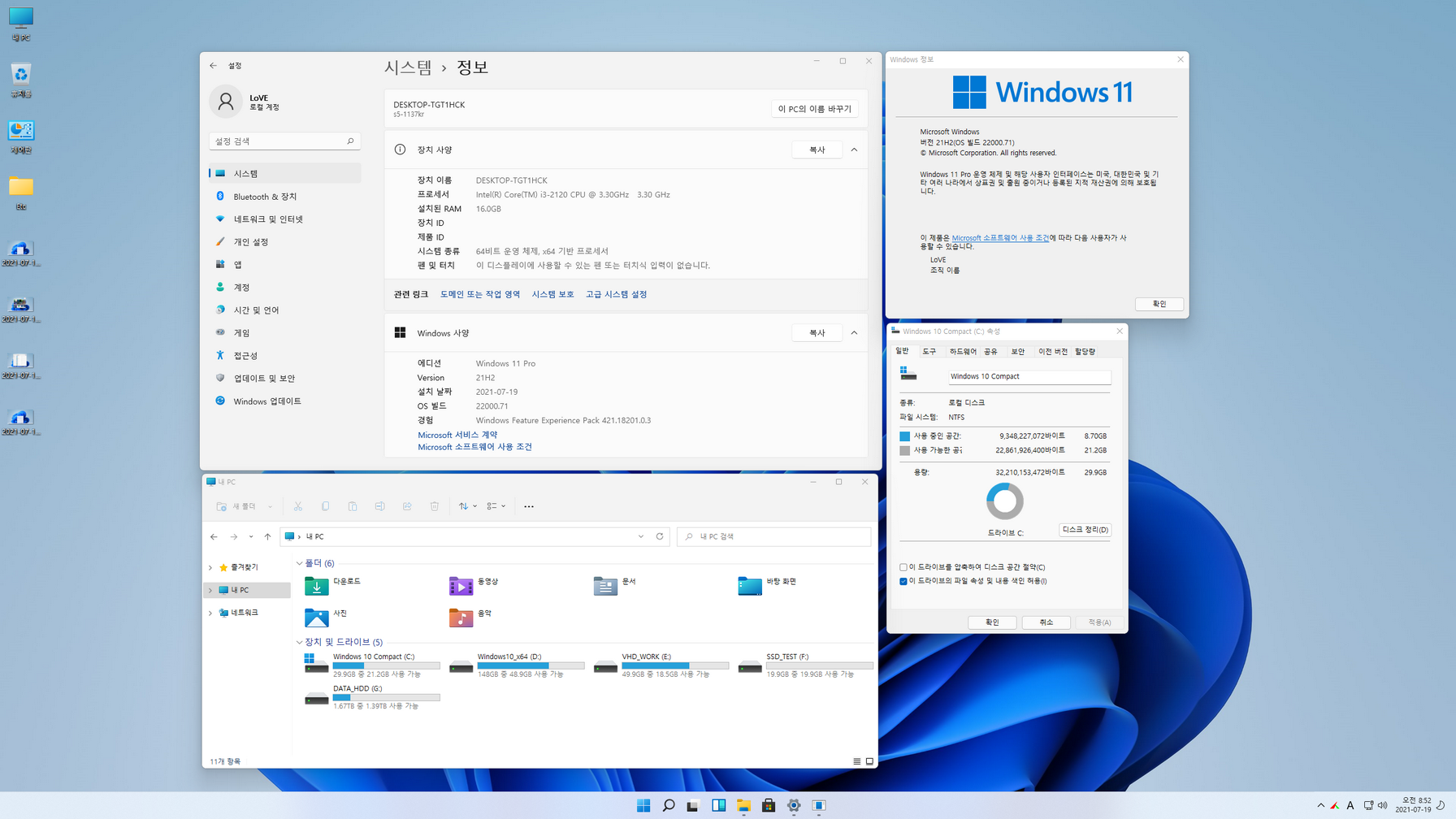Select Windows 업데이트 in Settings sidebar
Image resolution: width=1456 pixels, height=819 pixels.
[x=284, y=401]
